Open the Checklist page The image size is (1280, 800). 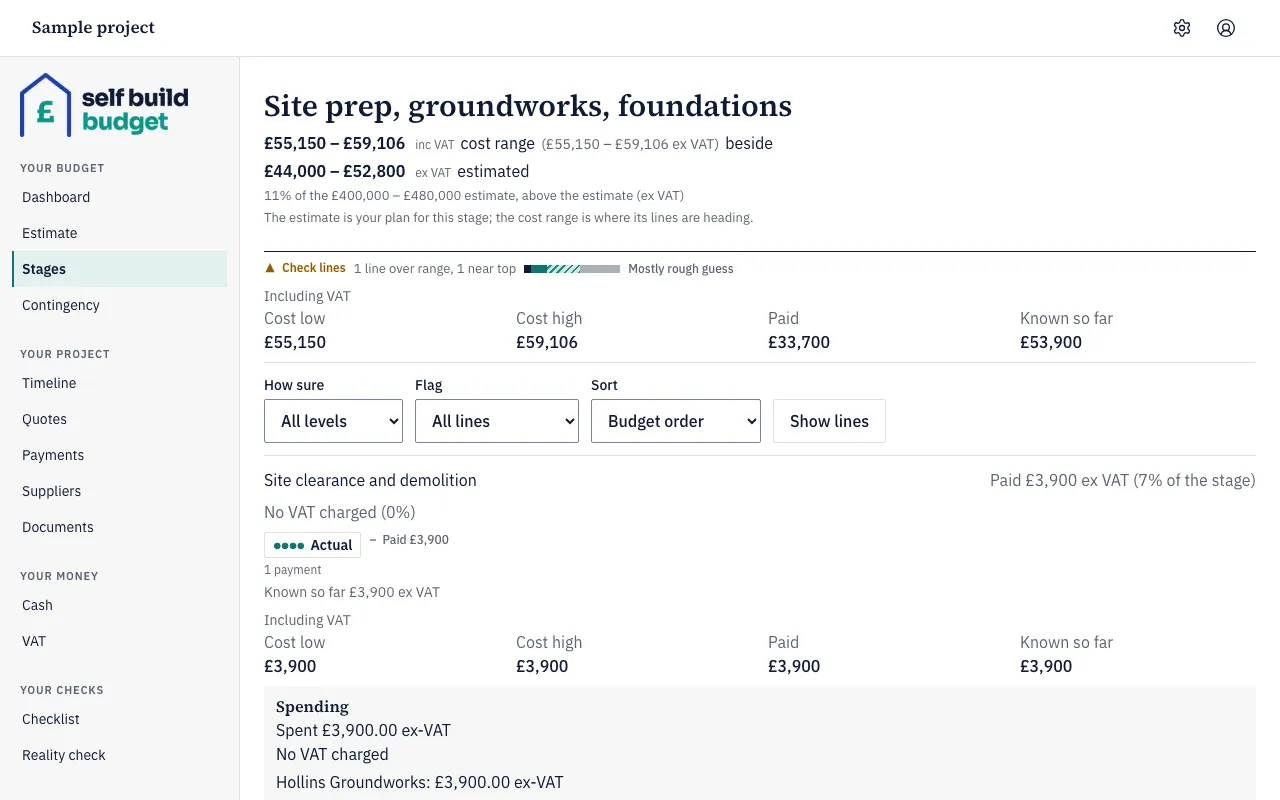tap(119, 719)
